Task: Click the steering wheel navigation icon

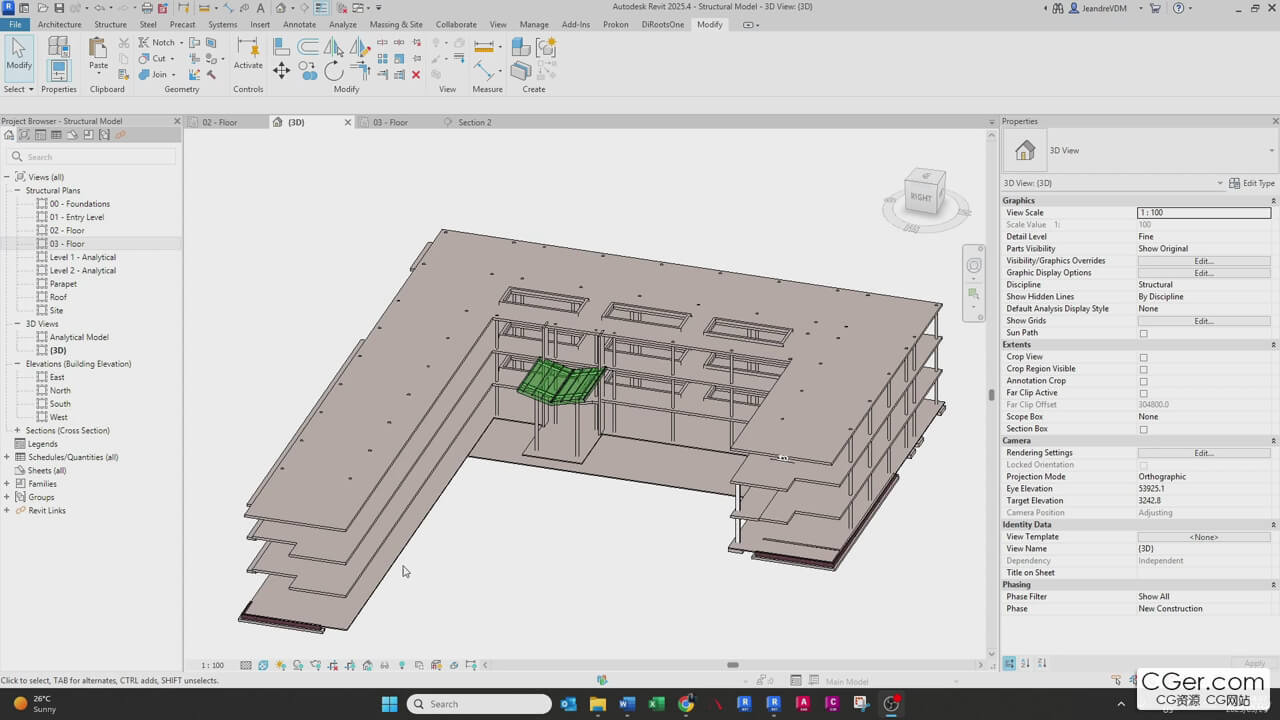Action: point(974,266)
